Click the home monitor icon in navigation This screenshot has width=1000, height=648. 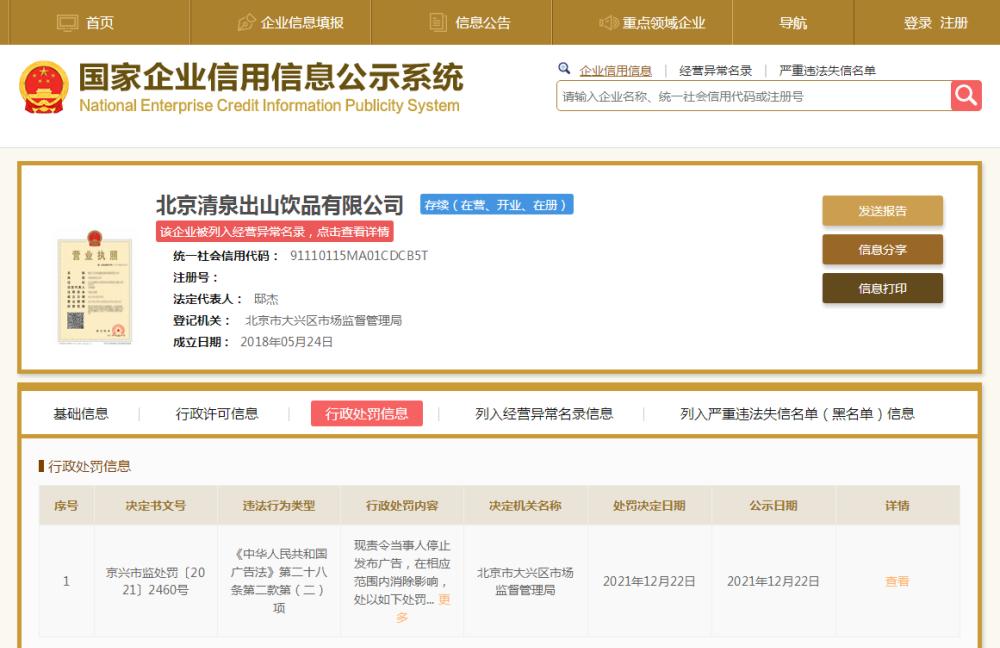[x=67, y=23]
